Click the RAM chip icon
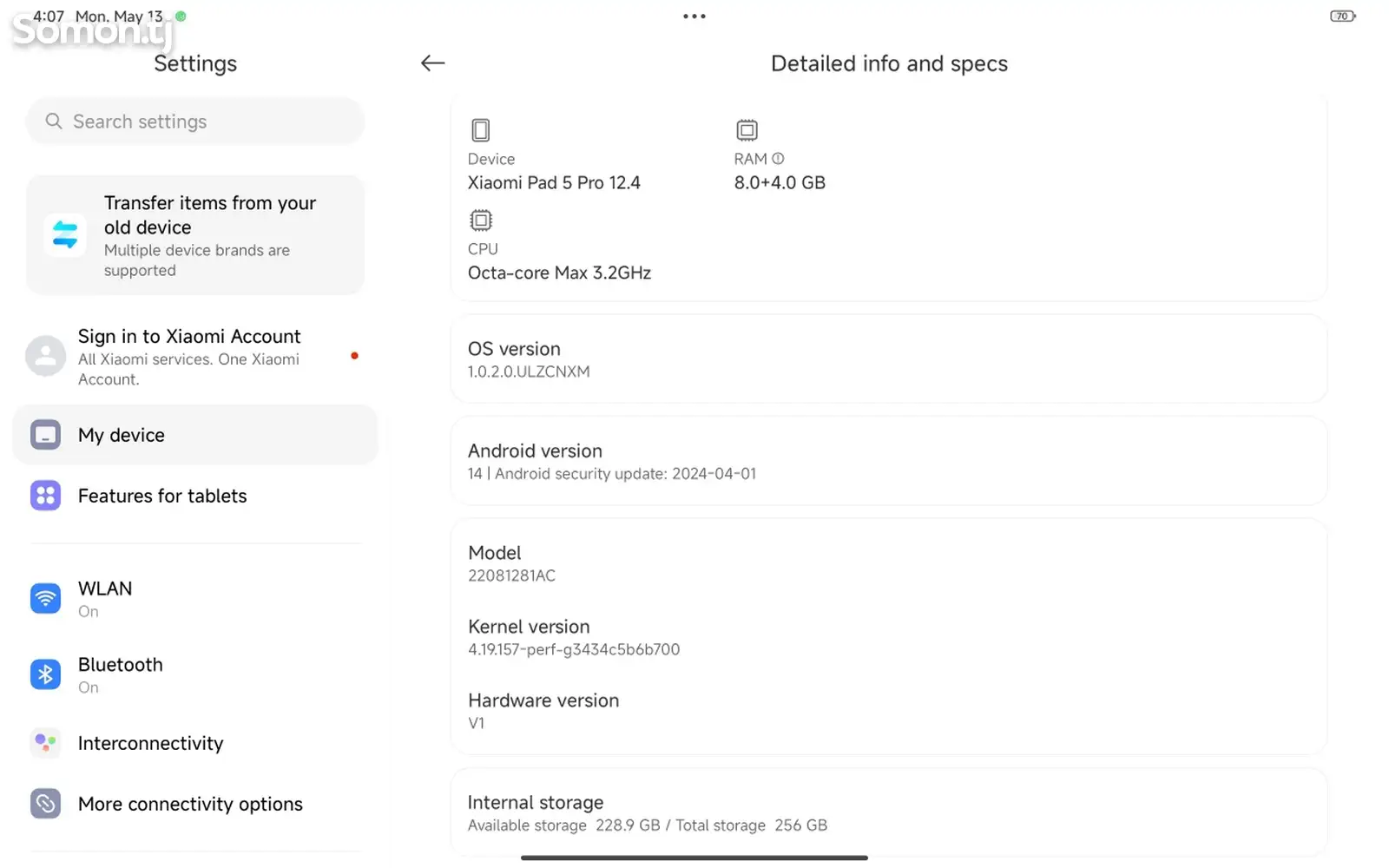 point(747,130)
